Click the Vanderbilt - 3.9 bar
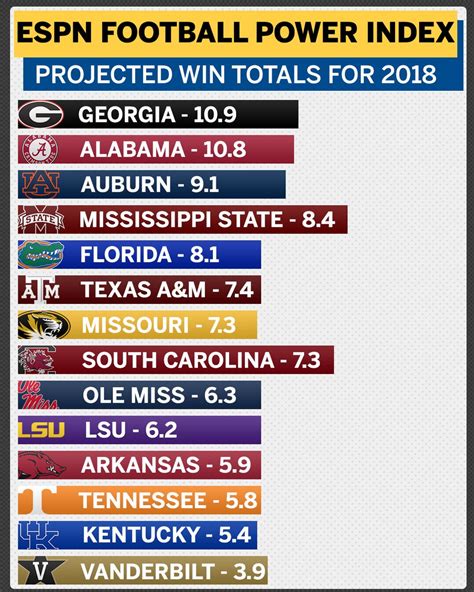This screenshot has width=474, height=592. pyautogui.click(x=143, y=570)
